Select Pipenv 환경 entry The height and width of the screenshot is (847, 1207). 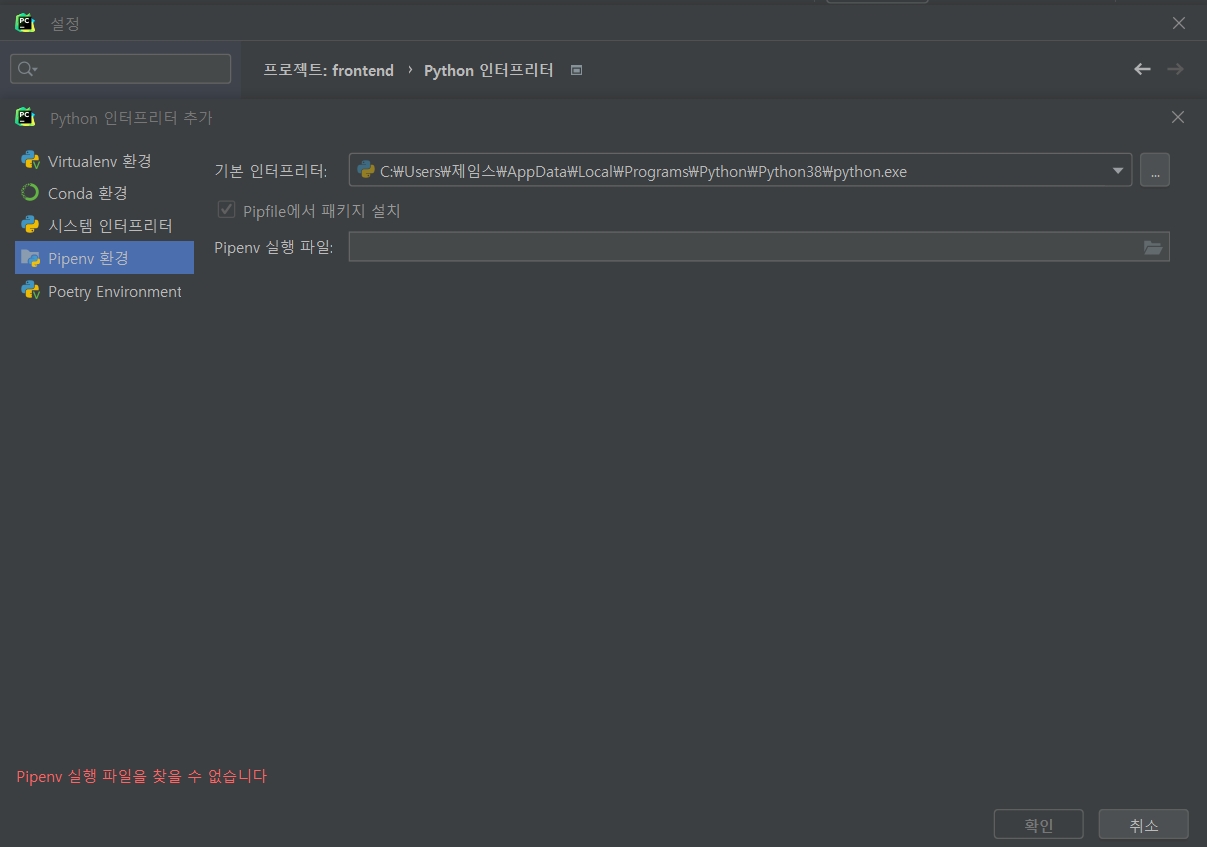coord(104,258)
